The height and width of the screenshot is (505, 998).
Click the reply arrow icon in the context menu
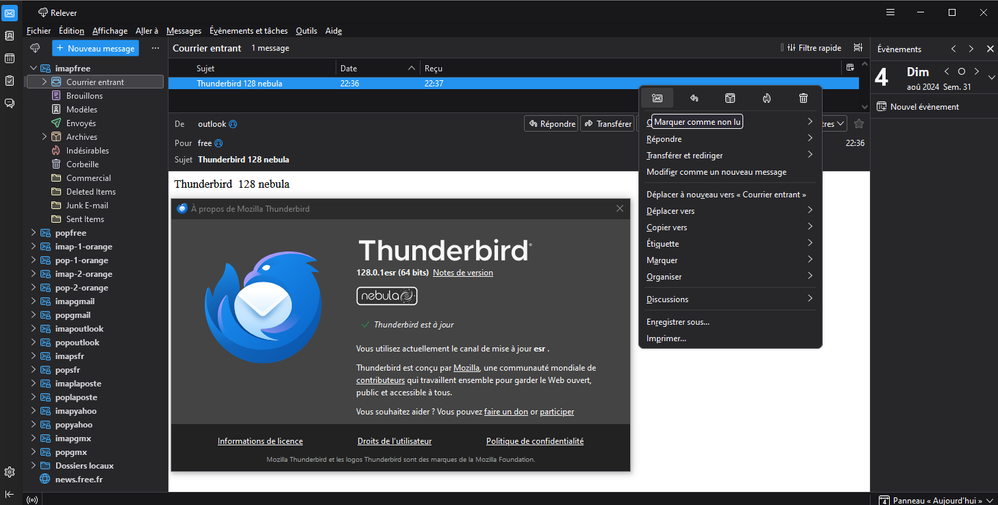coord(694,98)
